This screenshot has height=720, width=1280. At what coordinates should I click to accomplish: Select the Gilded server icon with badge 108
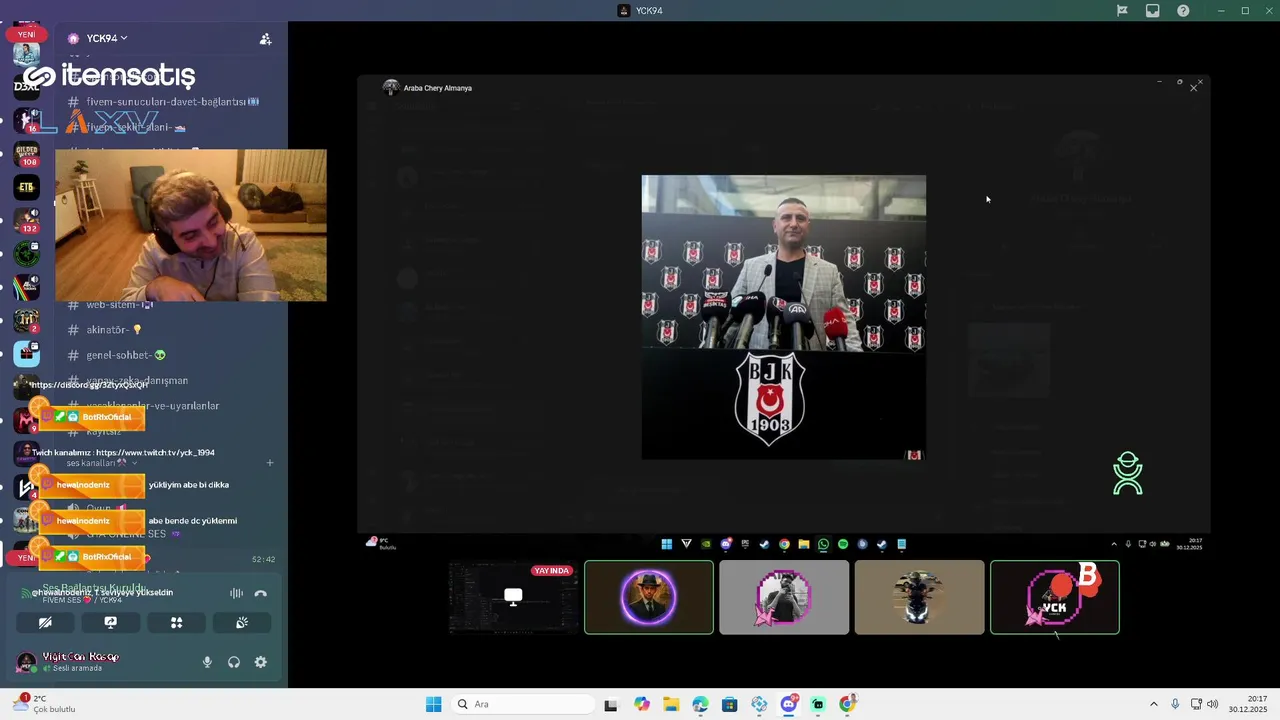27,153
